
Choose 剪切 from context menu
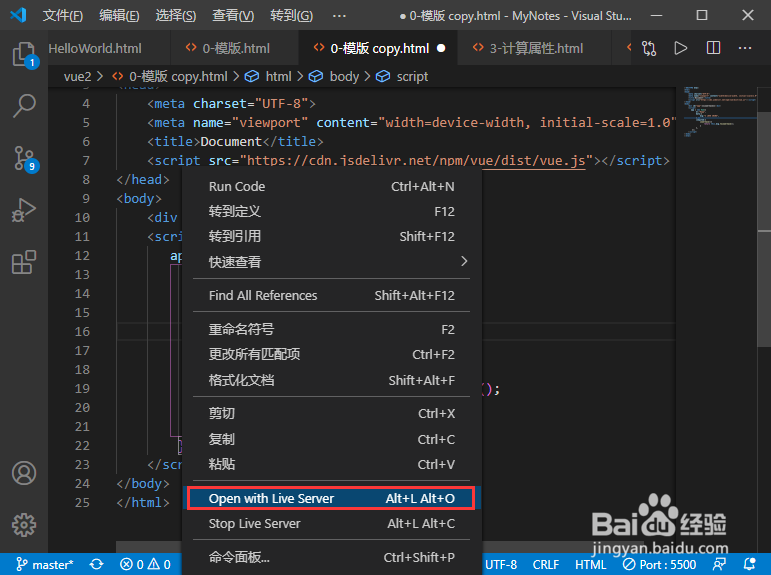(x=331, y=414)
